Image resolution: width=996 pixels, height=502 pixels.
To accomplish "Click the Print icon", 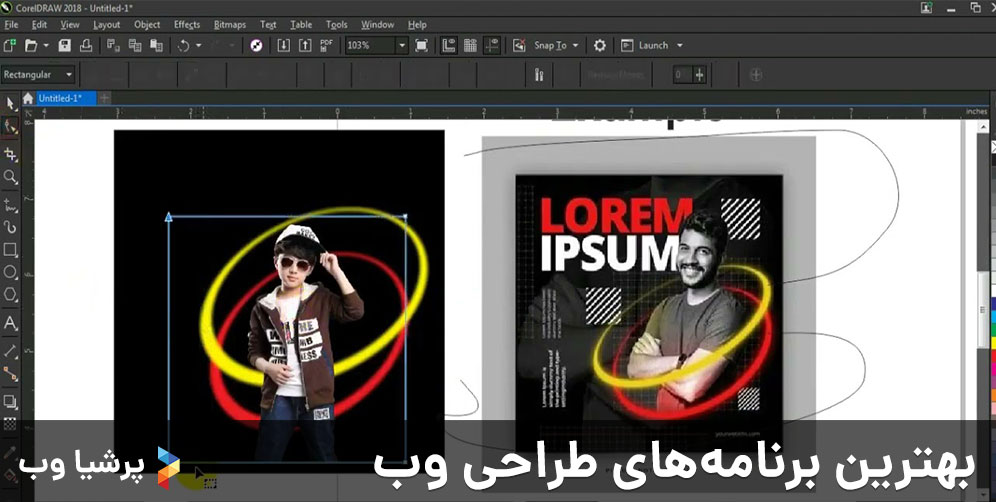I will (x=86, y=45).
